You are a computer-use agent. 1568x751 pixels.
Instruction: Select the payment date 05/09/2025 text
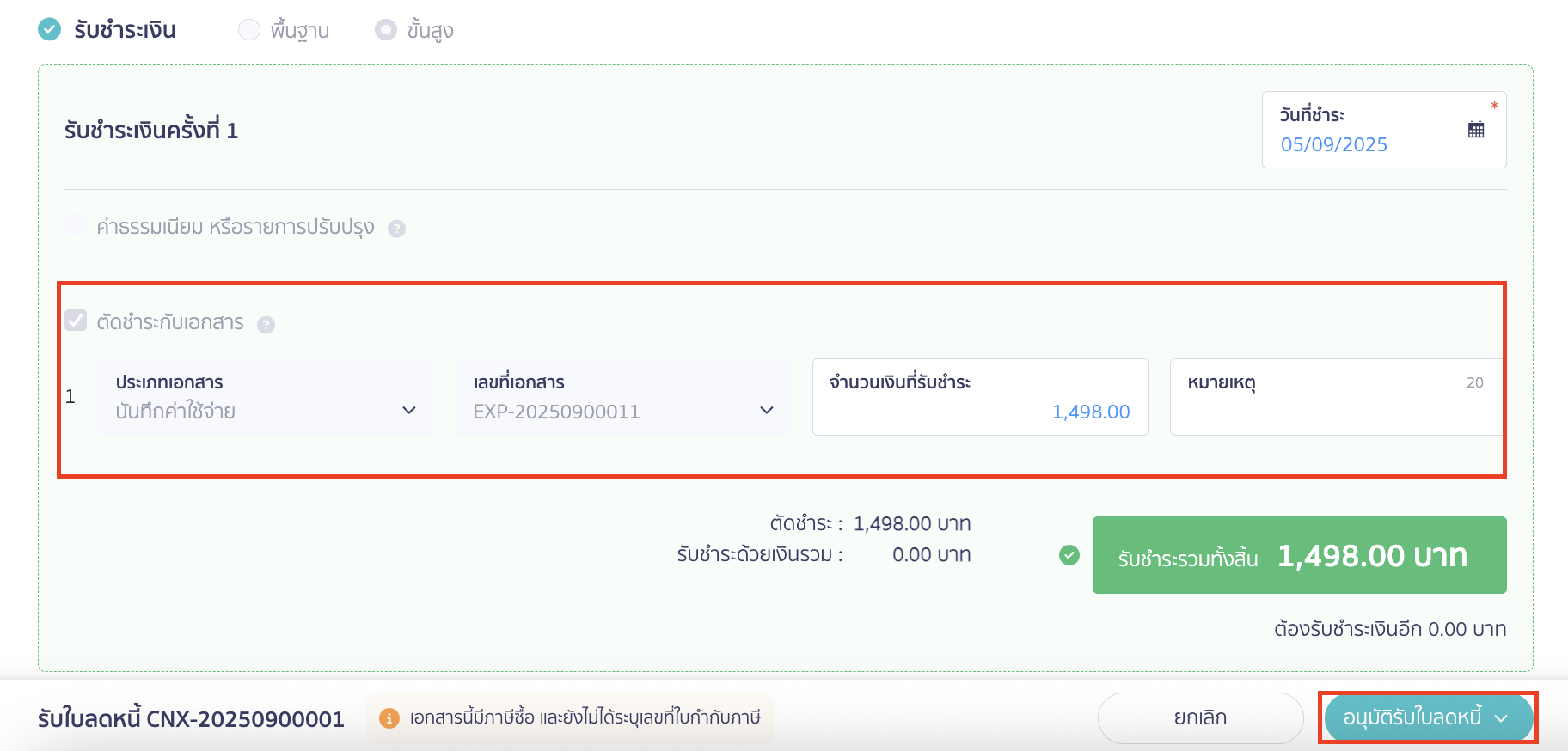(x=1333, y=144)
